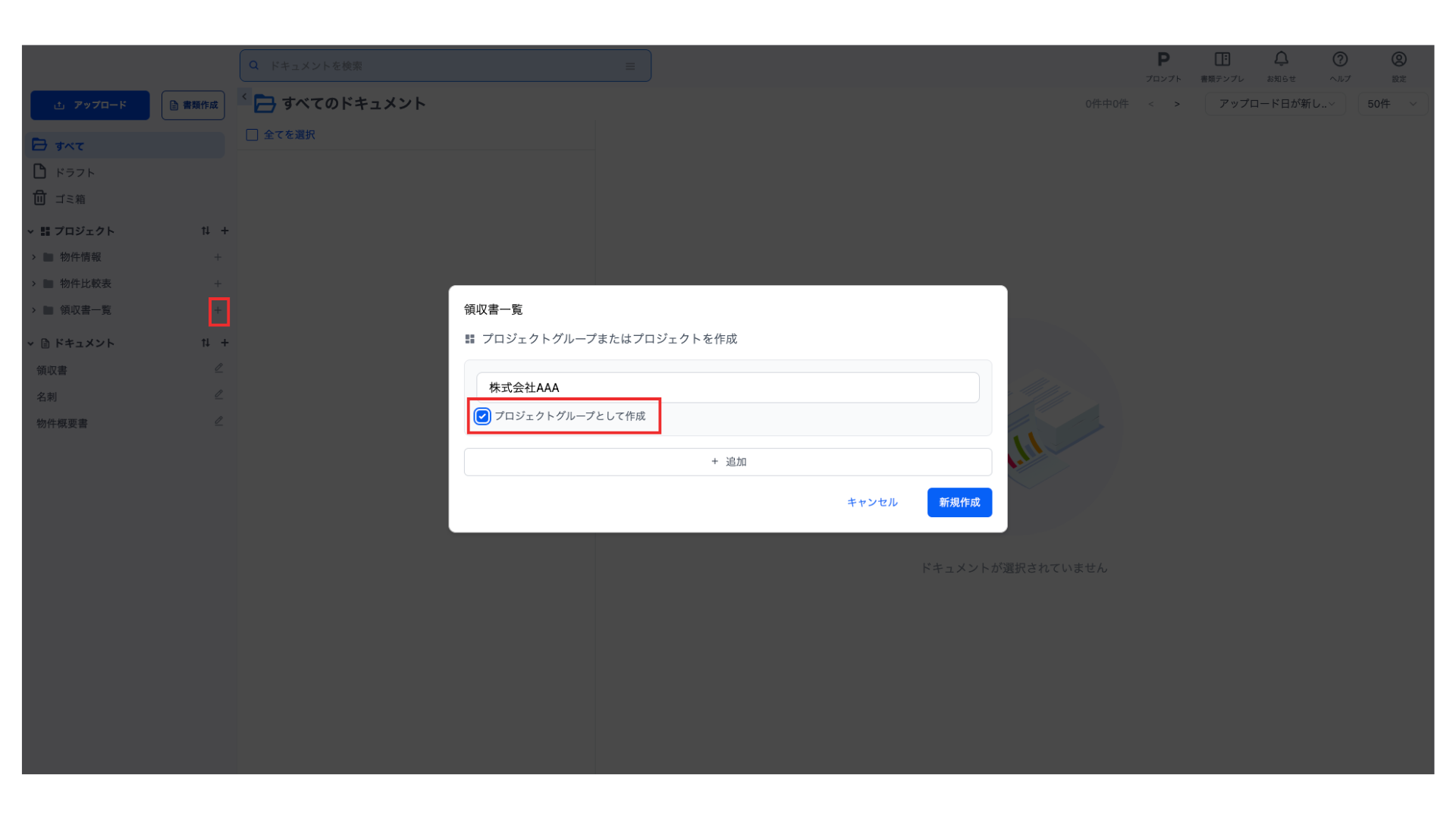The image size is (1456, 819).
Task: Open the アップロード日が新しい sort dropdown
Action: [1276, 104]
